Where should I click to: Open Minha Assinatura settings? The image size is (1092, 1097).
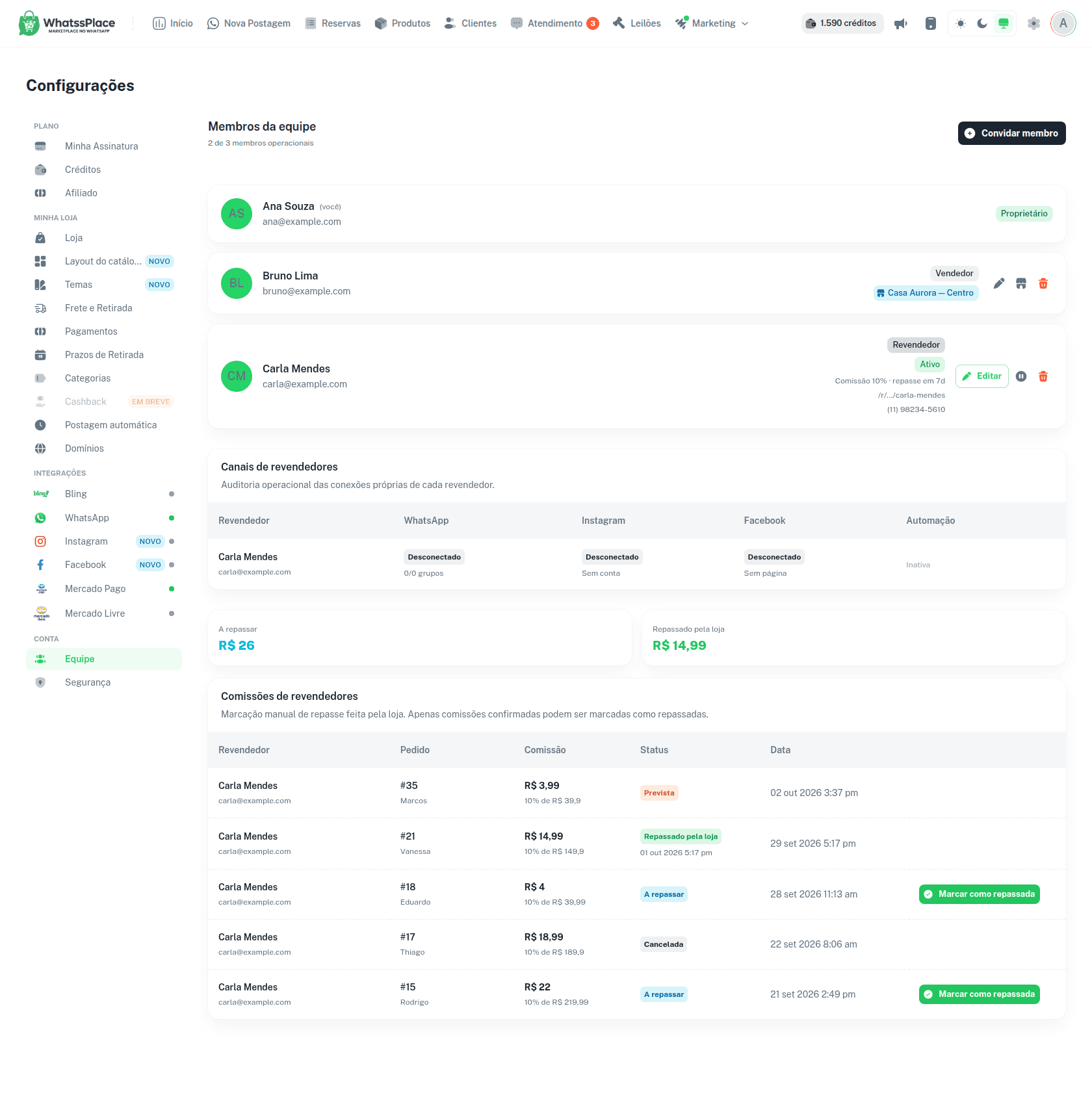coord(104,146)
